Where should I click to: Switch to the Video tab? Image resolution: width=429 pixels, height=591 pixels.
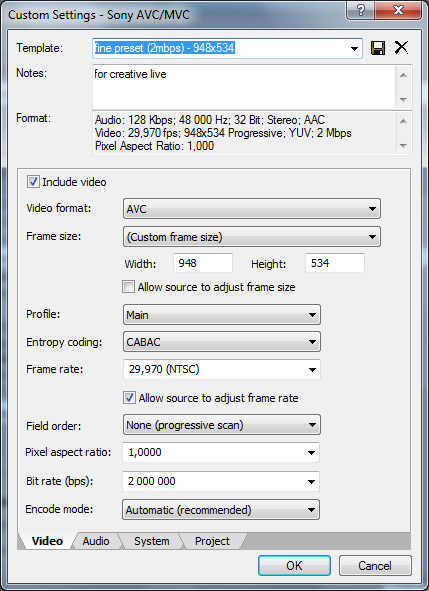[47, 541]
